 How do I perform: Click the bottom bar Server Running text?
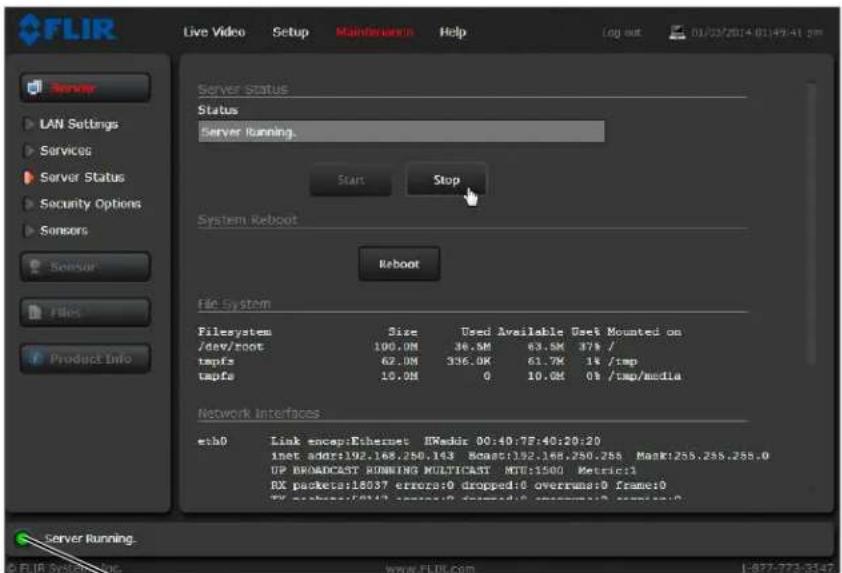[x=90, y=538]
